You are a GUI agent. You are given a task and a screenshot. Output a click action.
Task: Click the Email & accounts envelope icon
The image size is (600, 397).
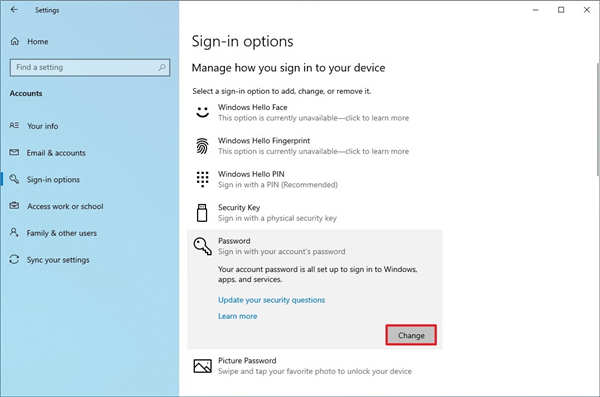14,152
